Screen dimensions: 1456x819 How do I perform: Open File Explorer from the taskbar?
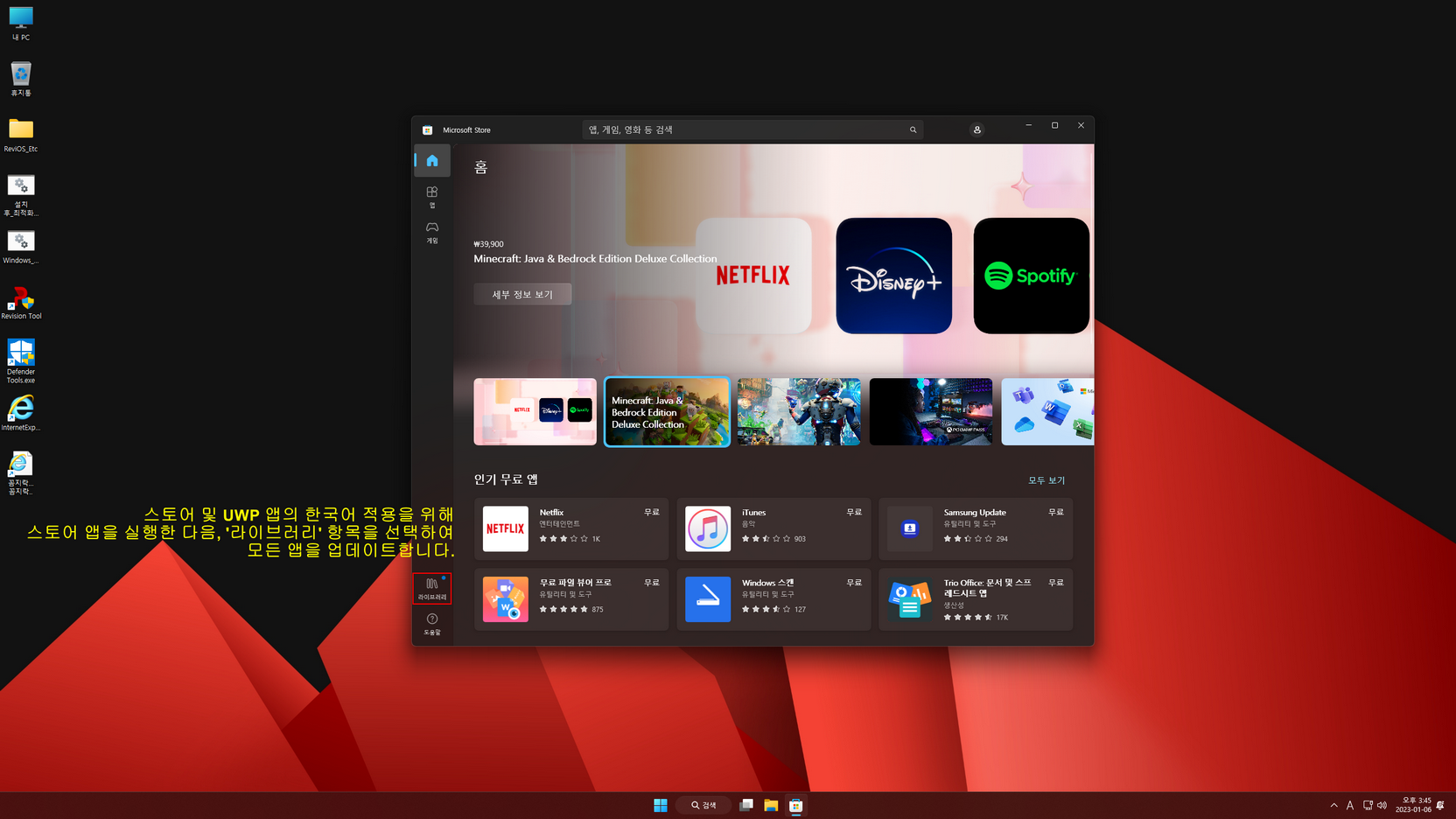pyautogui.click(x=771, y=805)
